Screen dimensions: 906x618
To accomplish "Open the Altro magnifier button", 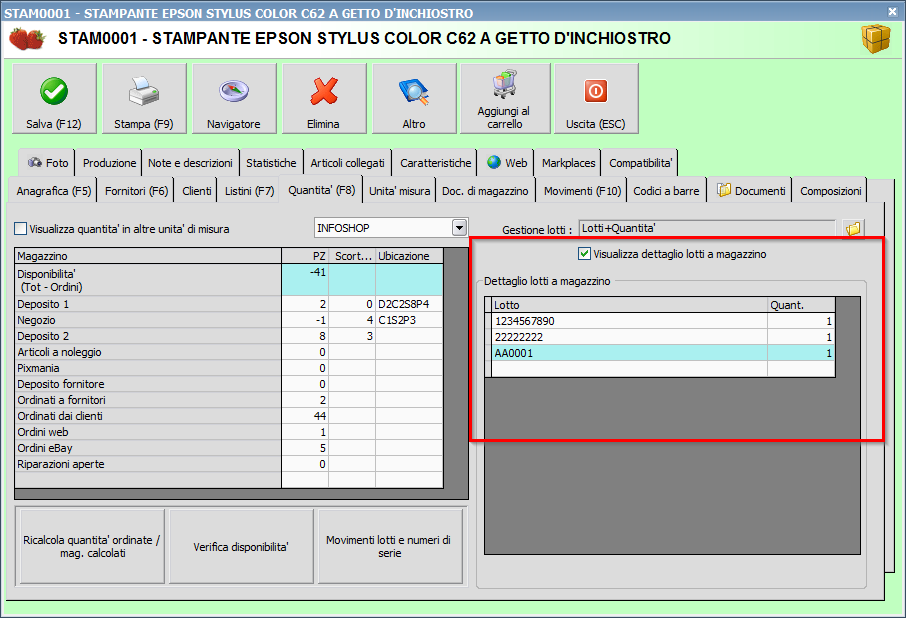I will [414, 99].
